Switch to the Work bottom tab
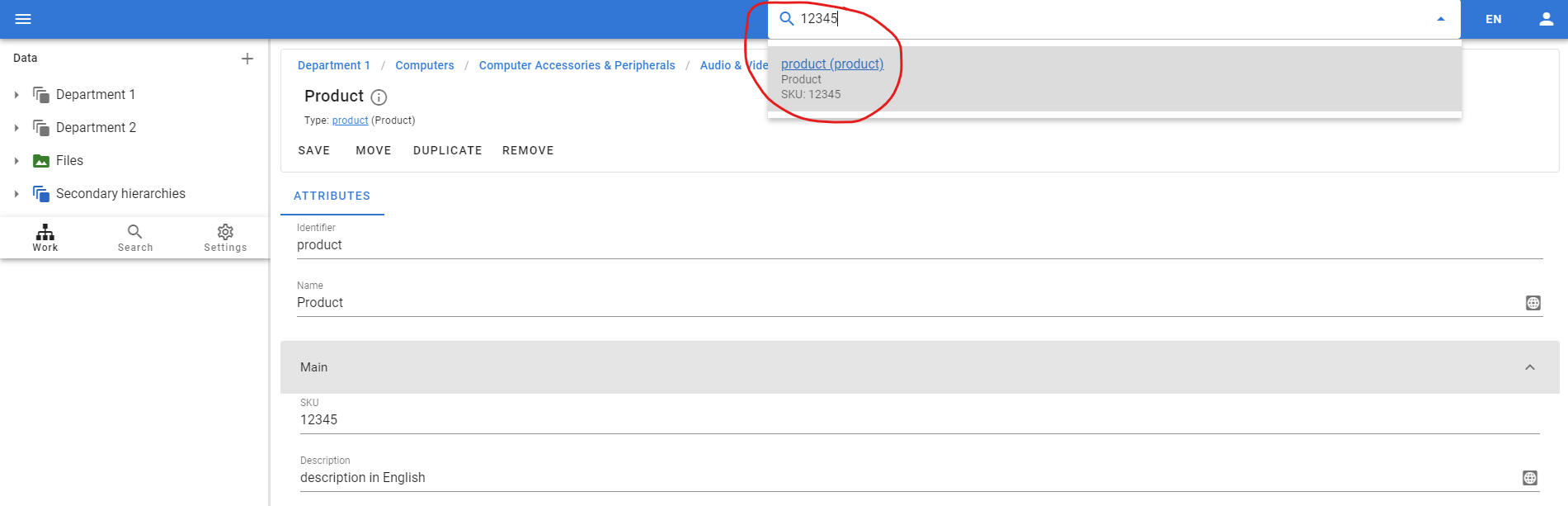The width and height of the screenshot is (1568, 506). coord(45,238)
